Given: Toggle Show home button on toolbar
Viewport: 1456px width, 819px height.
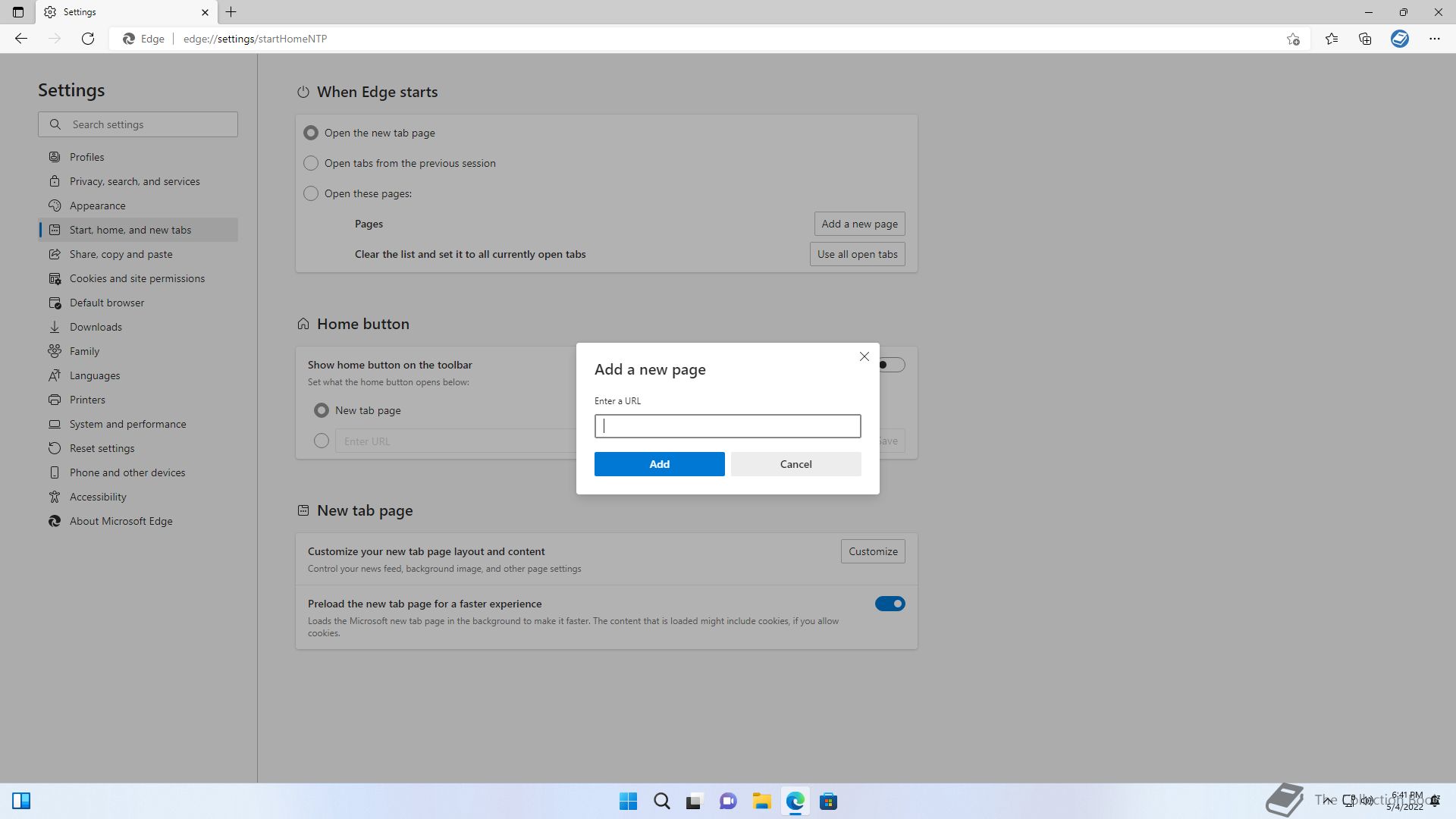Looking at the screenshot, I should coord(891,365).
